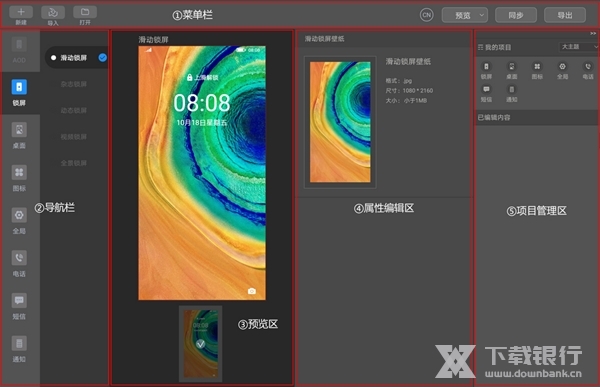Toggle the blue checkmark beside 滑动锁屏
This screenshot has width=600, height=387.
click(103, 57)
